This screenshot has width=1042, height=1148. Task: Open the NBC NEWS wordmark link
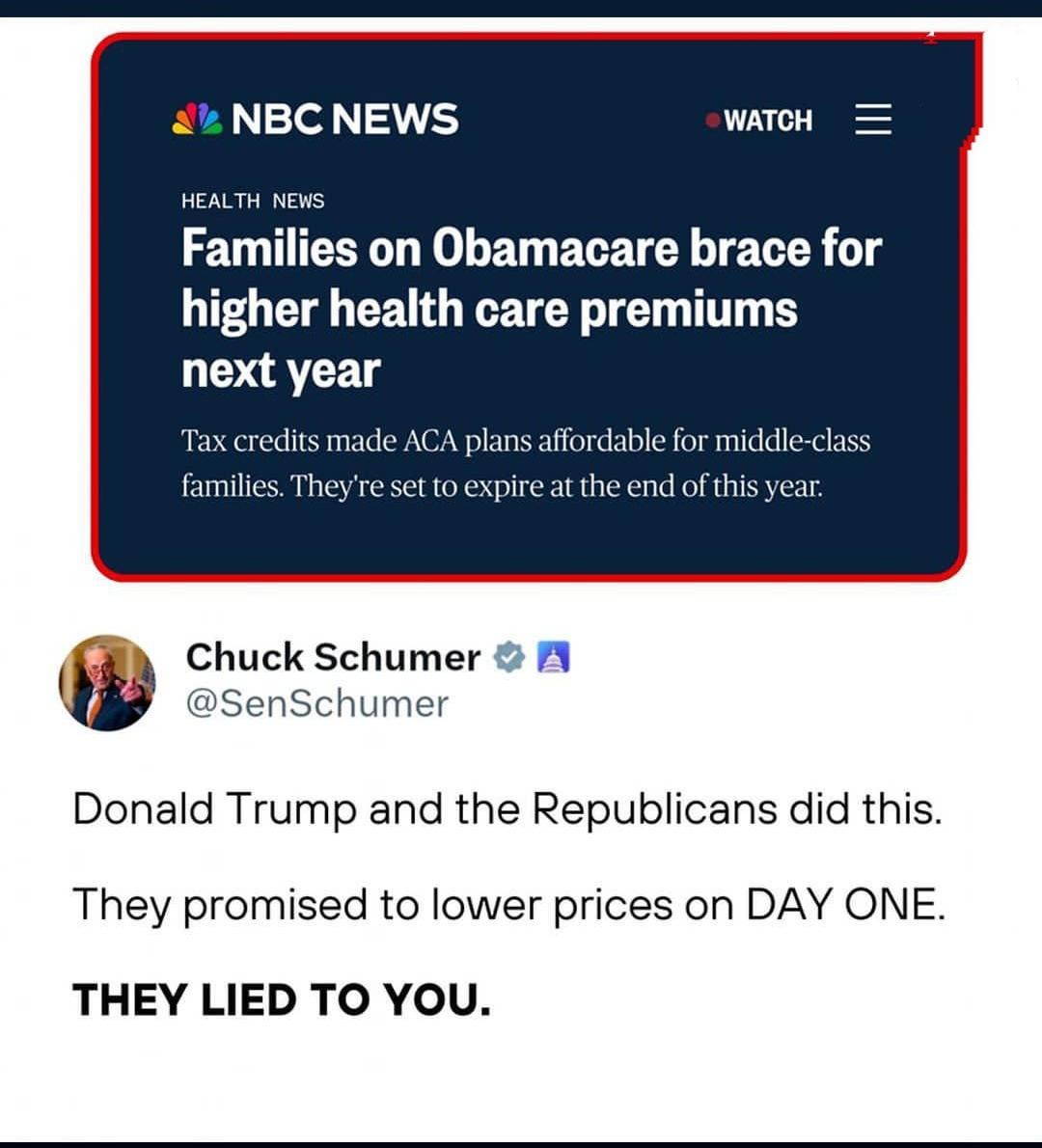tap(344, 119)
